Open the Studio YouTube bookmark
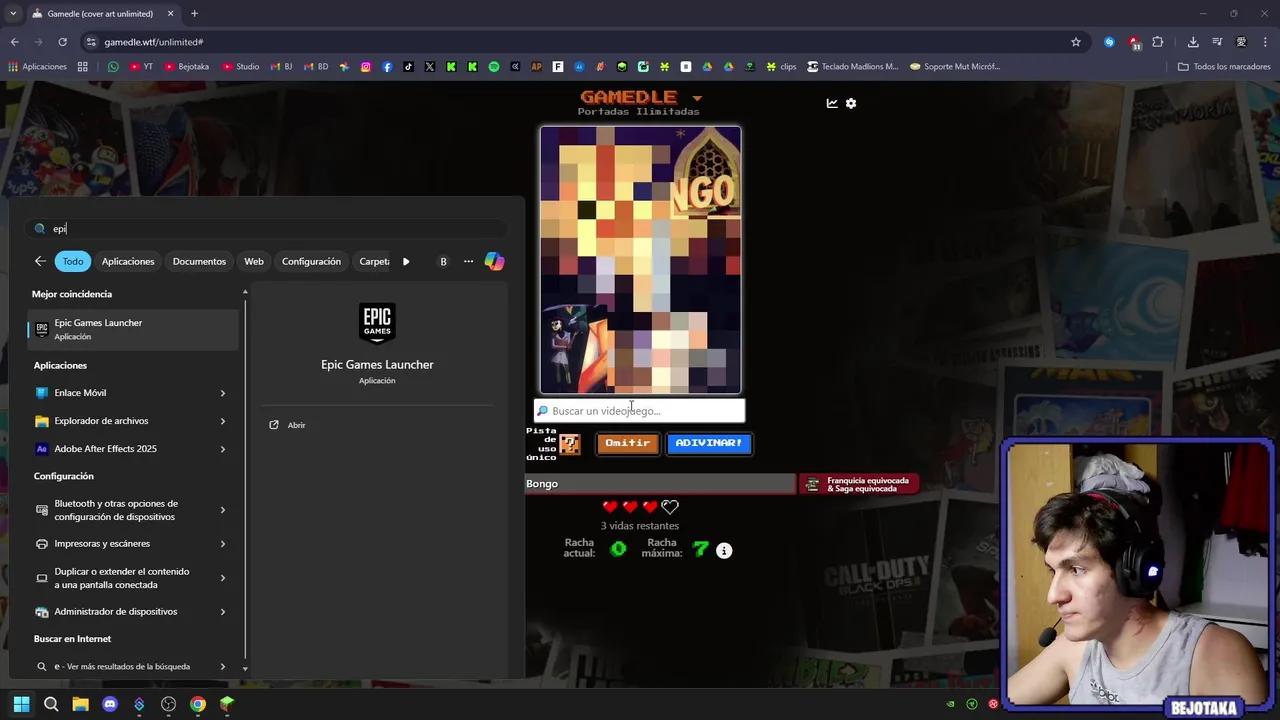The image size is (1280, 720). (241, 67)
